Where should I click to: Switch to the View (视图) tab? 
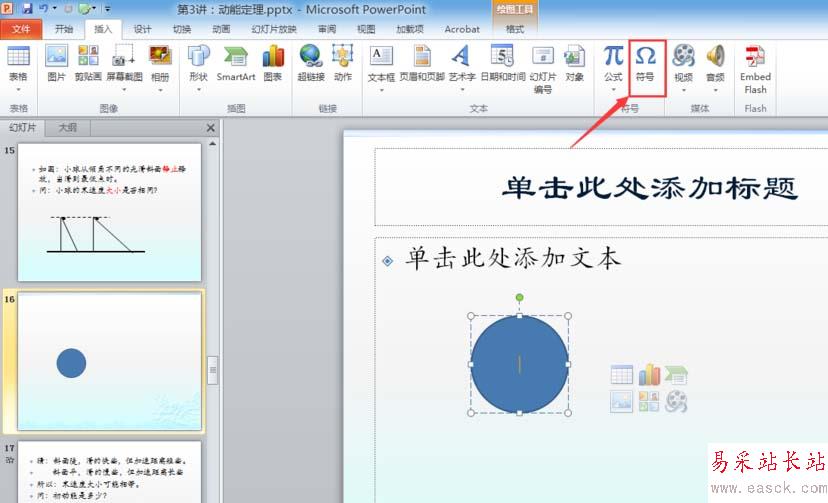pyautogui.click(x=366, y=29)
